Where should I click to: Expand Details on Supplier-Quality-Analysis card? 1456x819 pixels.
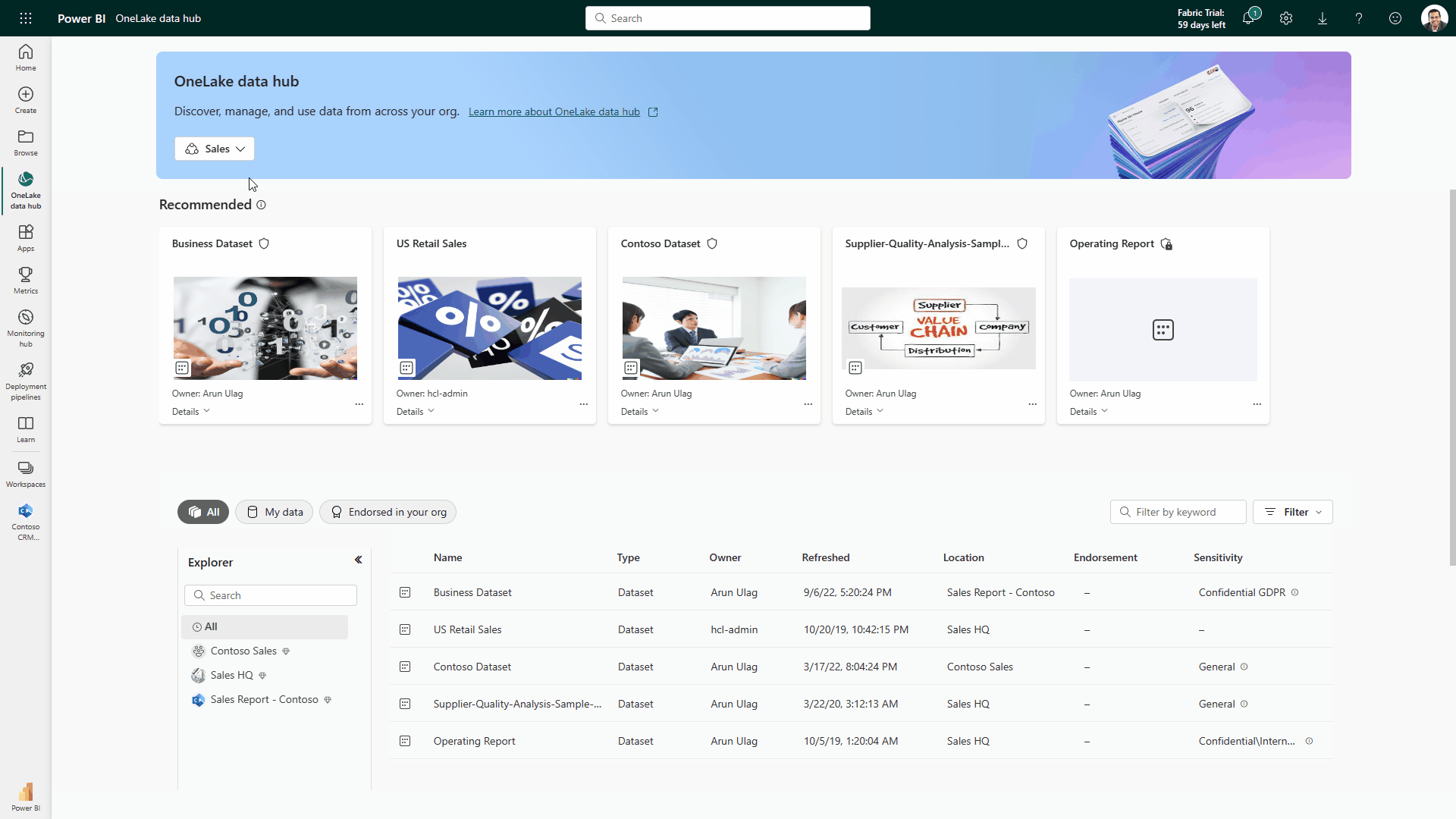click(x=864, y=412)
